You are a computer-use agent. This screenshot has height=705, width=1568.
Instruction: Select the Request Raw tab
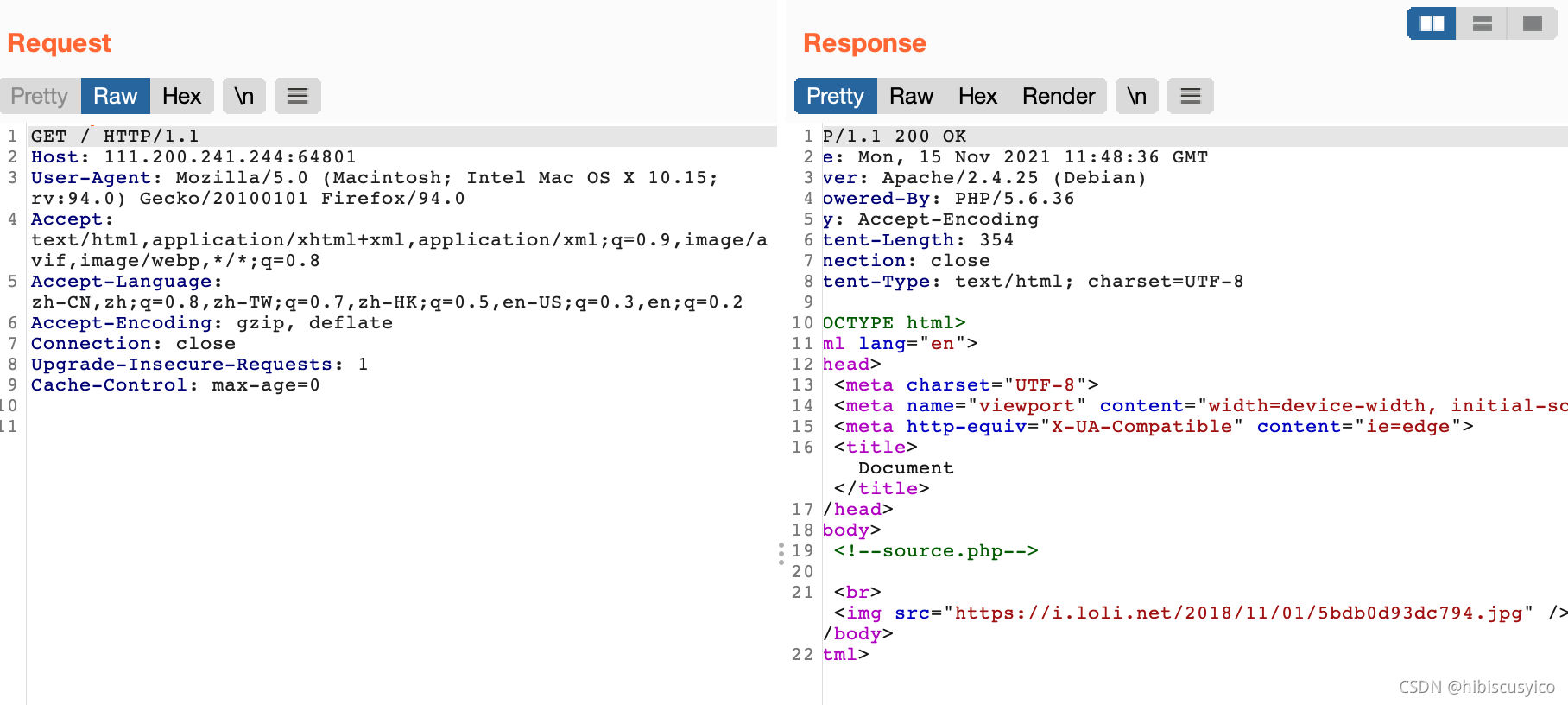(x=116, y=96)
